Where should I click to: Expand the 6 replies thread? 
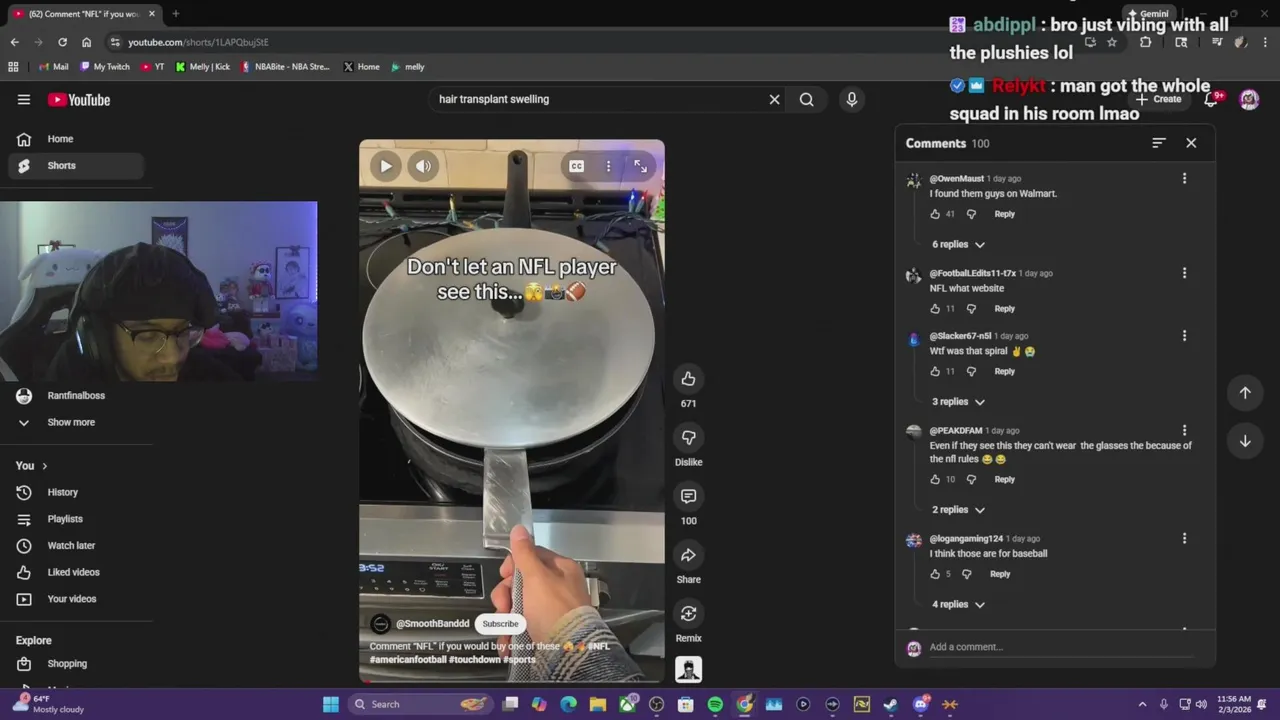click(x=958, y=244)
